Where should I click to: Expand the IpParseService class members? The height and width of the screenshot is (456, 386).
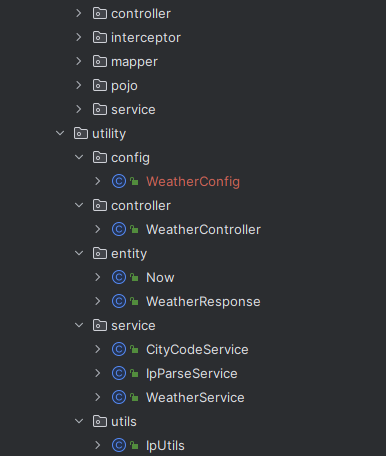98,373
